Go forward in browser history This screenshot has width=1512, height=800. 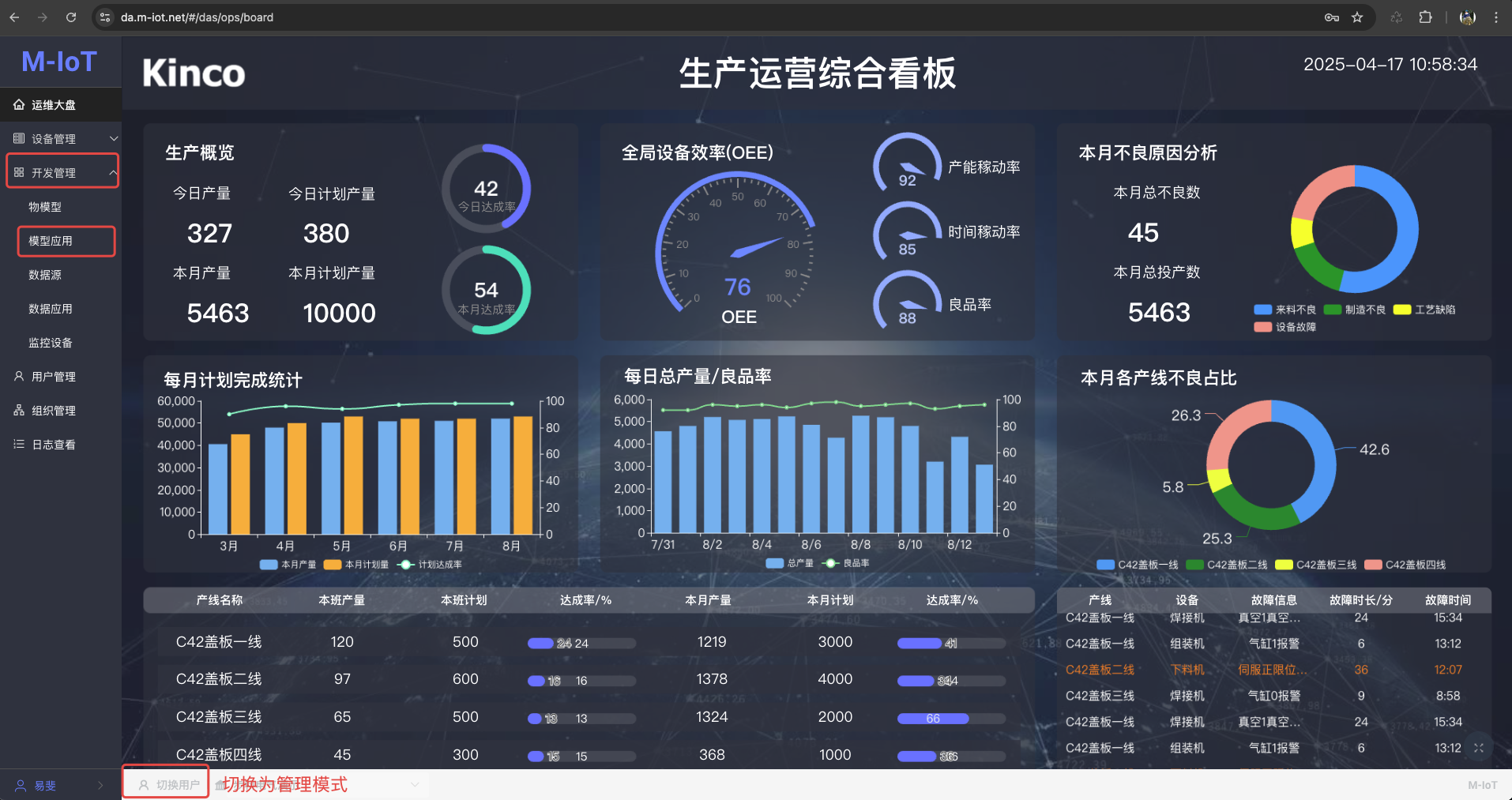point(43,17)
